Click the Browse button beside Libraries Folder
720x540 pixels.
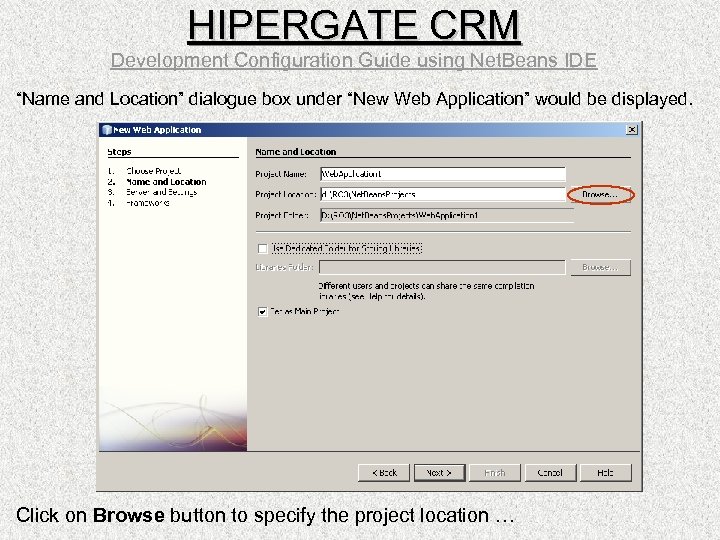pyautogui.click(x=600, y=267)
